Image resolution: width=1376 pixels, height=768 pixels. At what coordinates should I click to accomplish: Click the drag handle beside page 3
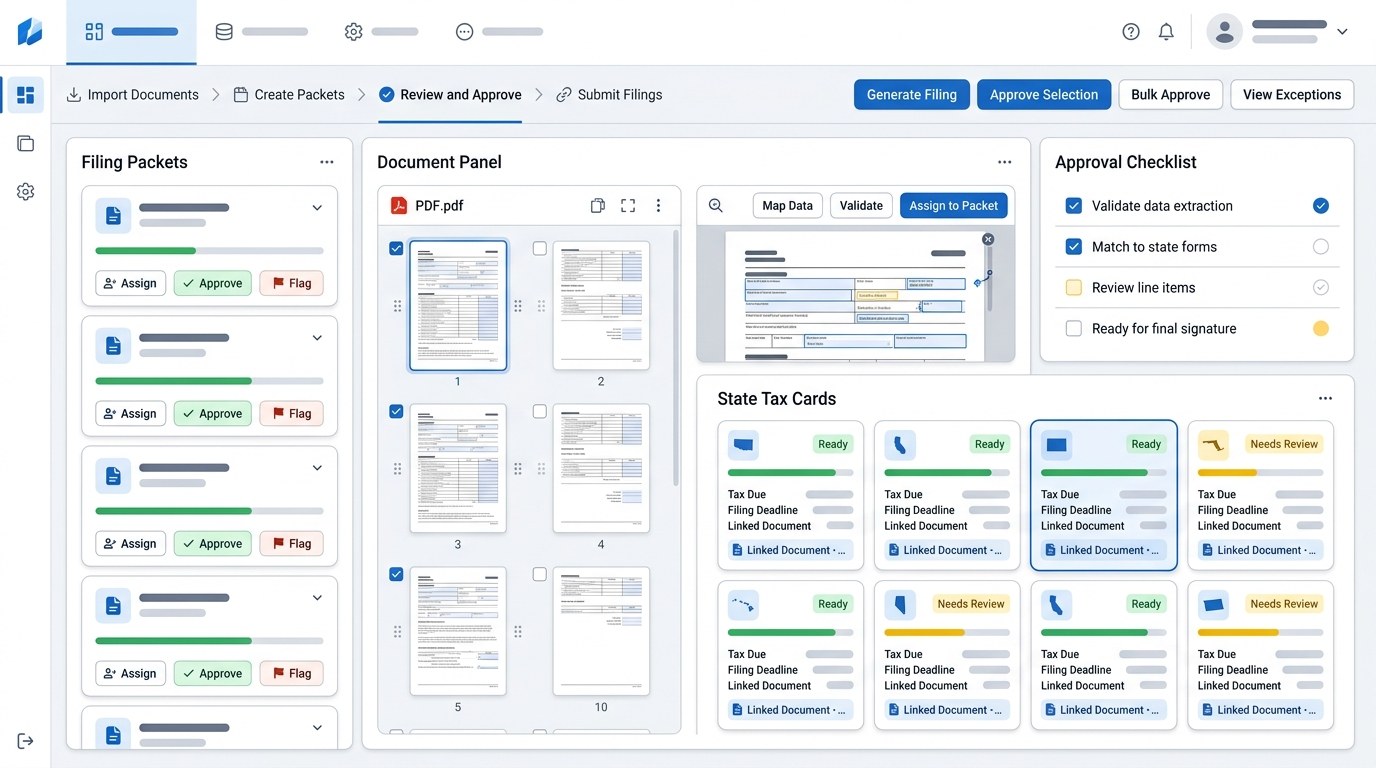coord(397,468)
